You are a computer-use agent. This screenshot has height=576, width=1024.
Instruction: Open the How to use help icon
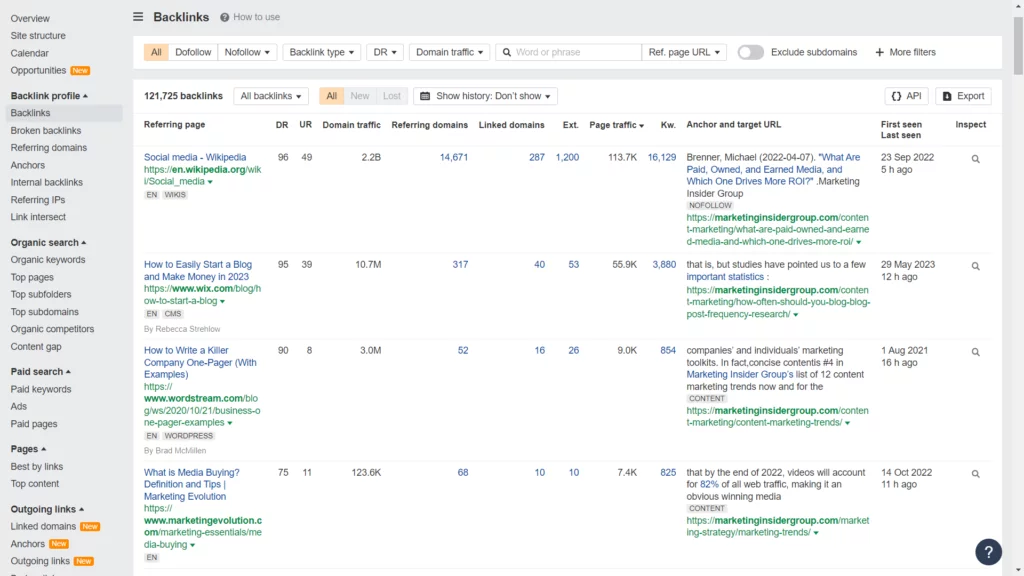225,17
